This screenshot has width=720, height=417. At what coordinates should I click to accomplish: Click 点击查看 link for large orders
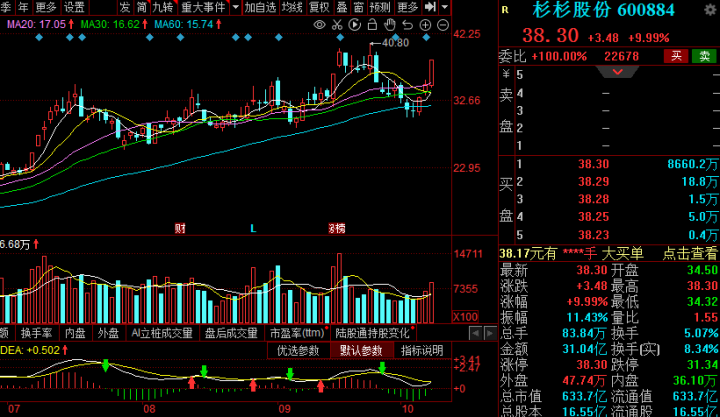click(x=690, y=254)
